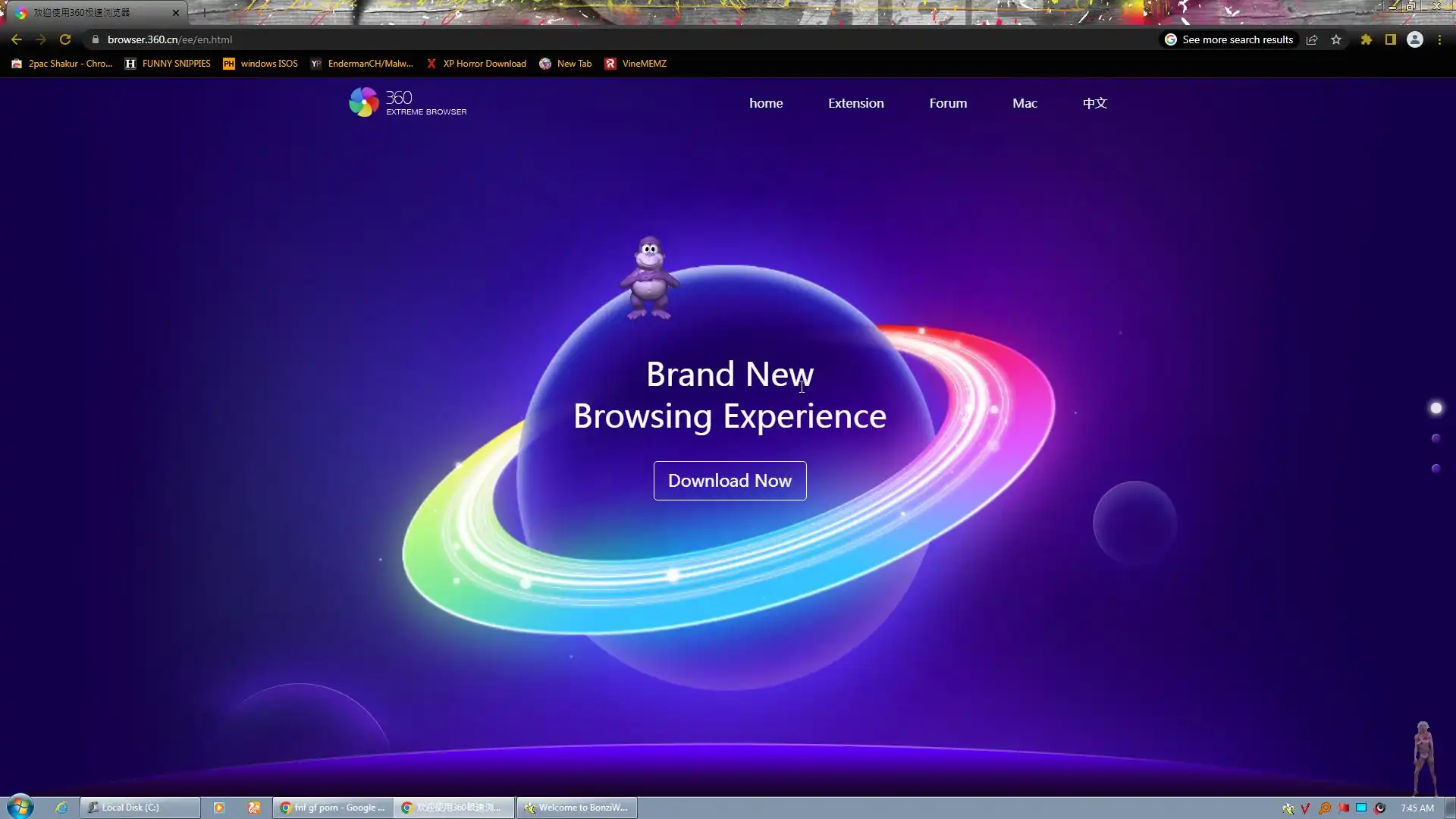
Task: Click the 360 Extreme Browser logo
Action: pos(407,102)
